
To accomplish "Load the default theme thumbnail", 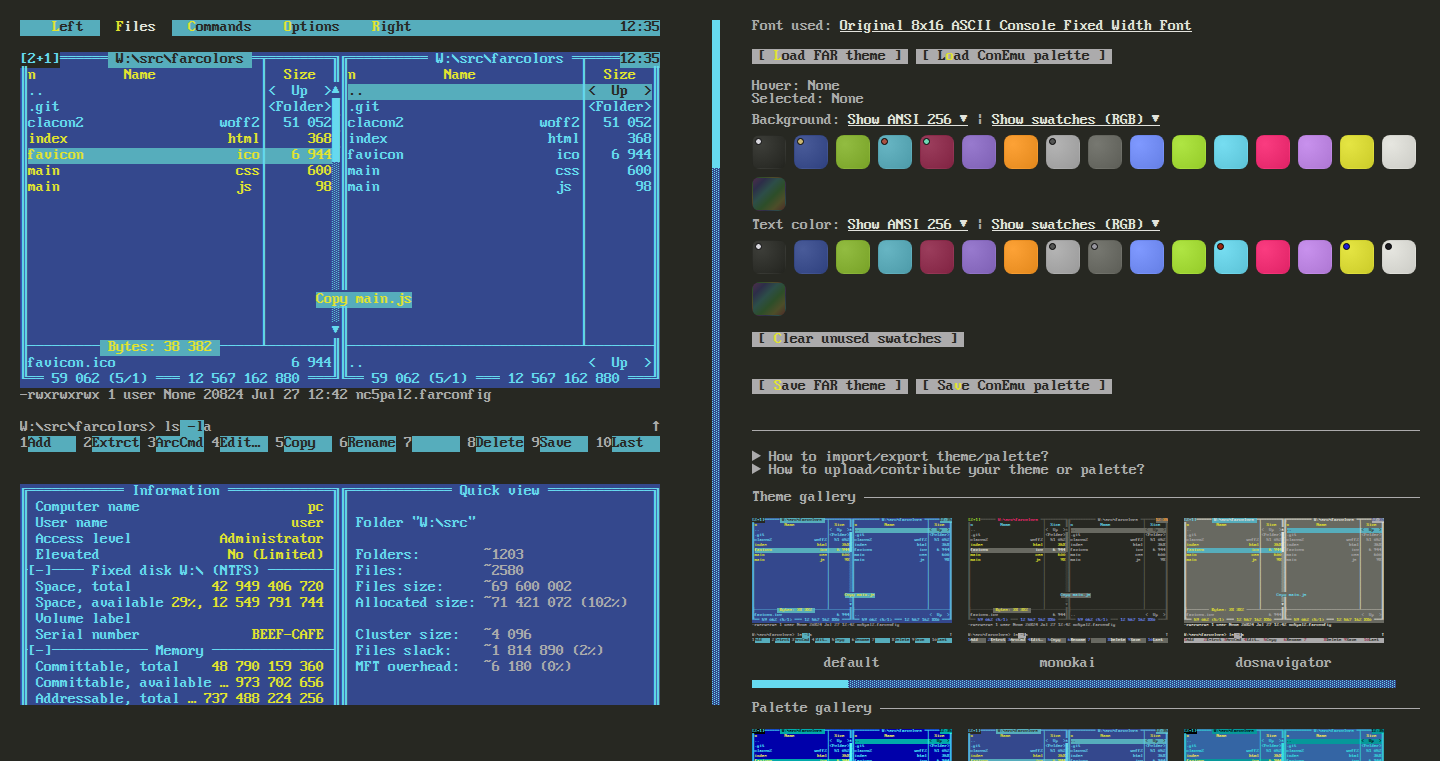I will (x=852, y=580).
